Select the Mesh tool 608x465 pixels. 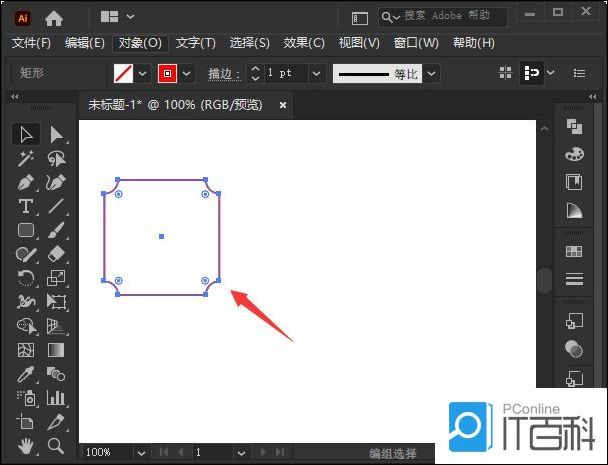pyautogui.click(x=26, y=350)
